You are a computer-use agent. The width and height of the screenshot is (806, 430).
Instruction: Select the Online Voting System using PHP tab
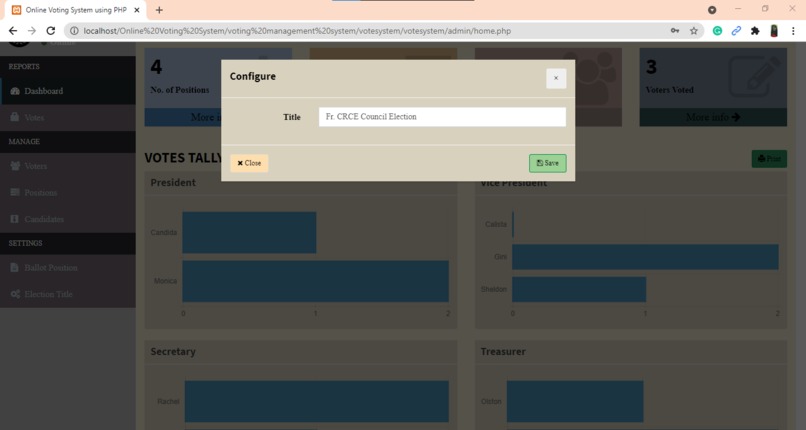(x=76, y=10)
